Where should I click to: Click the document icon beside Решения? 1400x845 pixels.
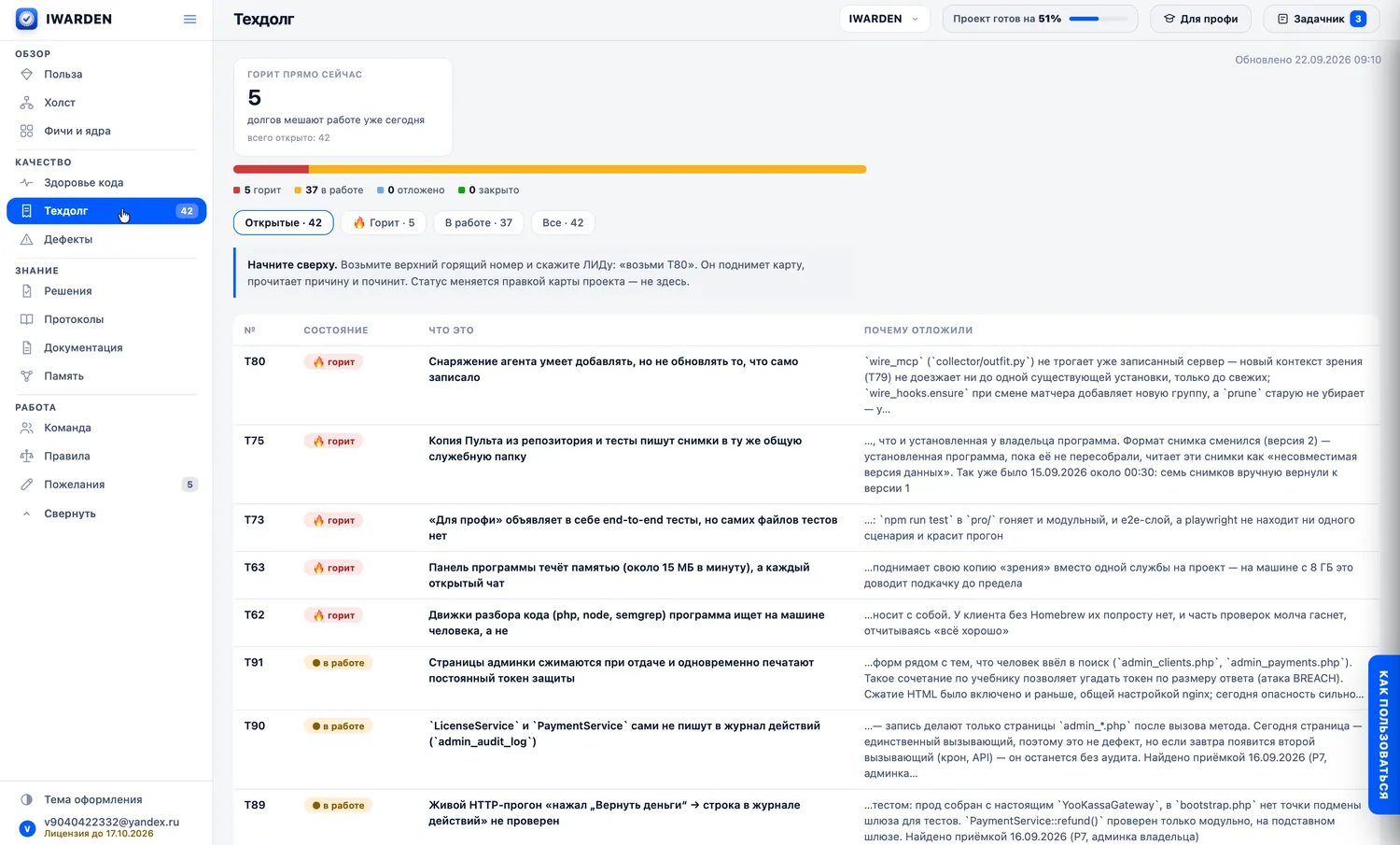(27, 291)
